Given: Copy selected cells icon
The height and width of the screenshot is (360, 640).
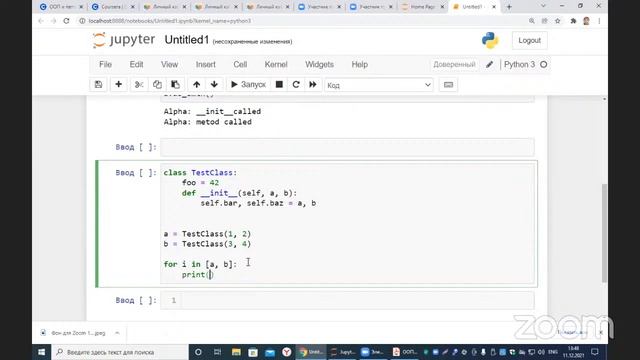Looking at the screenshot, I should [157, 84].
